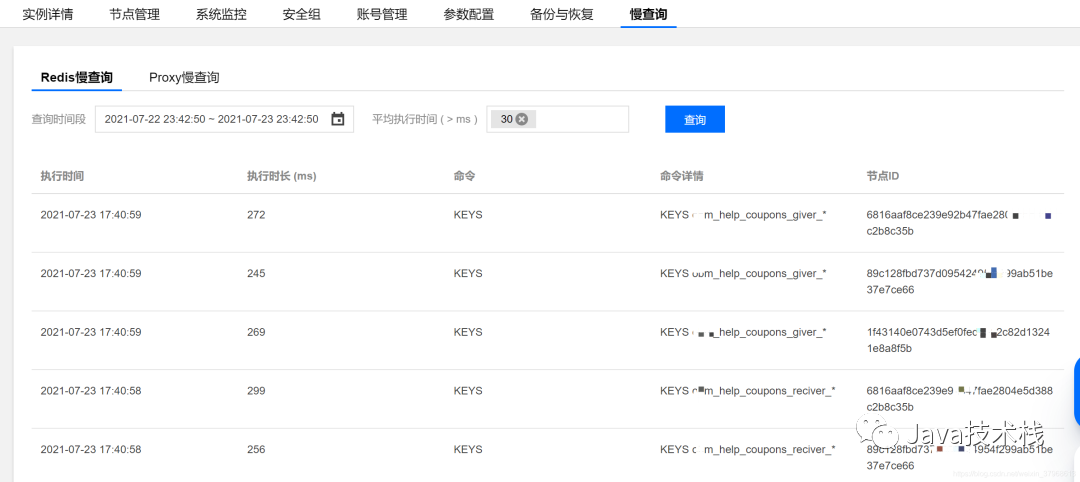Remove the 30 ms filter tag
1080x482 pixels.
pos(522,119)
